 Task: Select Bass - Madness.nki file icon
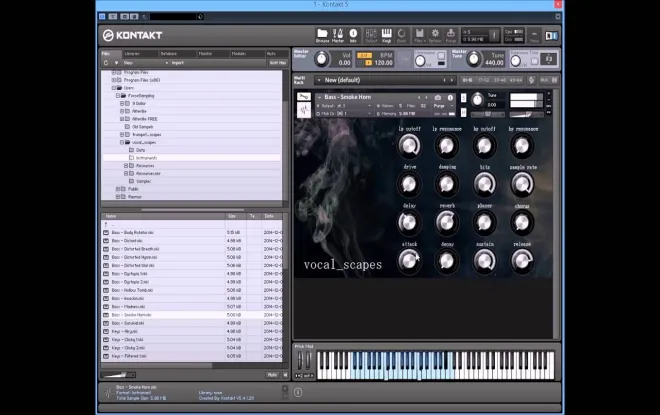[106, 306]
